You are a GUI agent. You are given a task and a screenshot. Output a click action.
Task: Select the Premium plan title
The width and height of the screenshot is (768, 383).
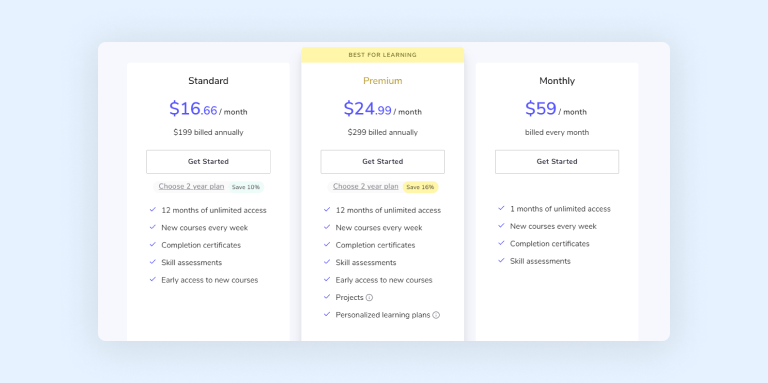pyautogui.click(x=383, y=81)
